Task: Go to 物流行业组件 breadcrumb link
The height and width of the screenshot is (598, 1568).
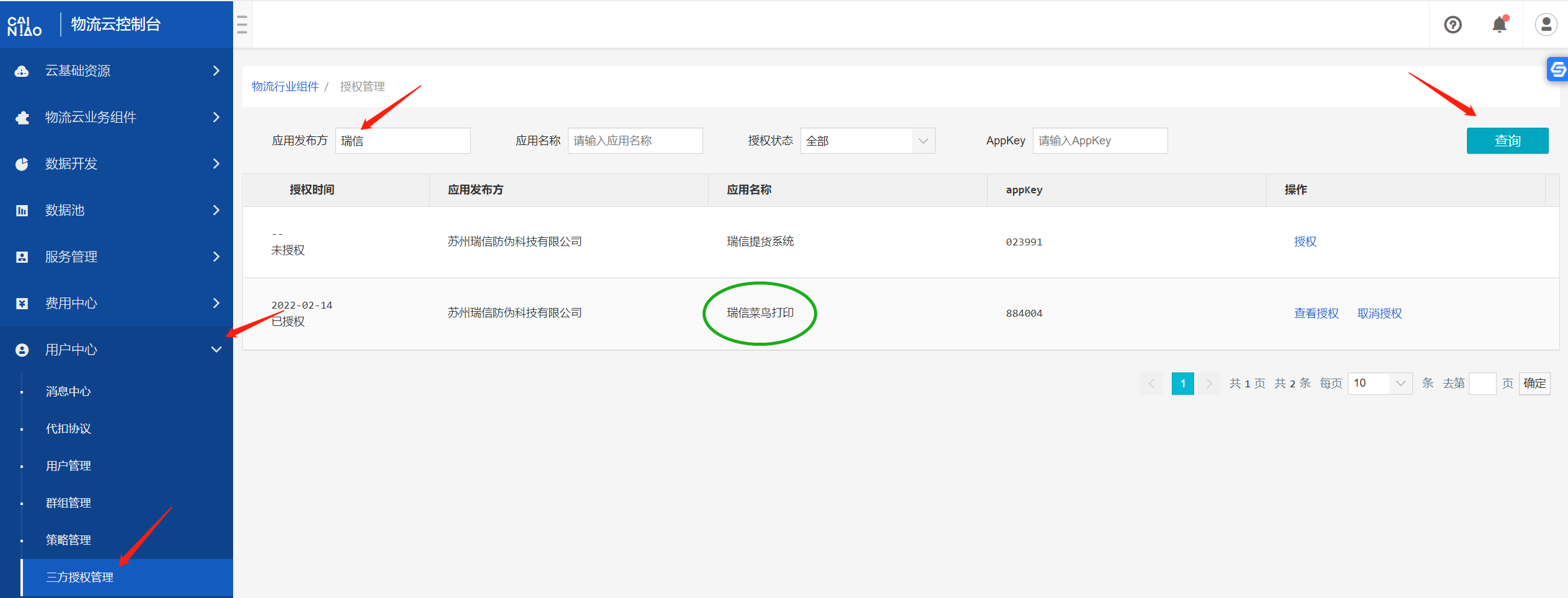Action: 285,87
